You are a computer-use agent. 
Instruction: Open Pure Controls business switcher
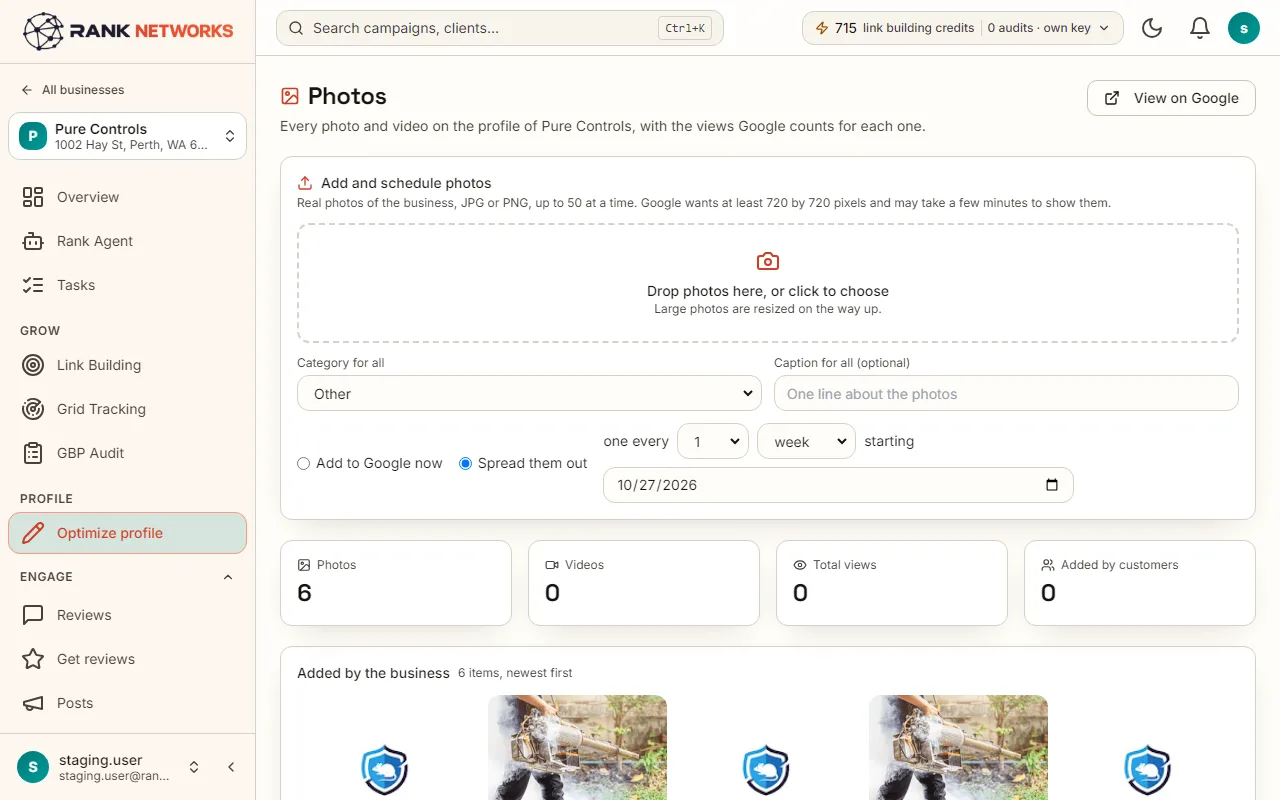pyautogui.click(x=127, y=136)
